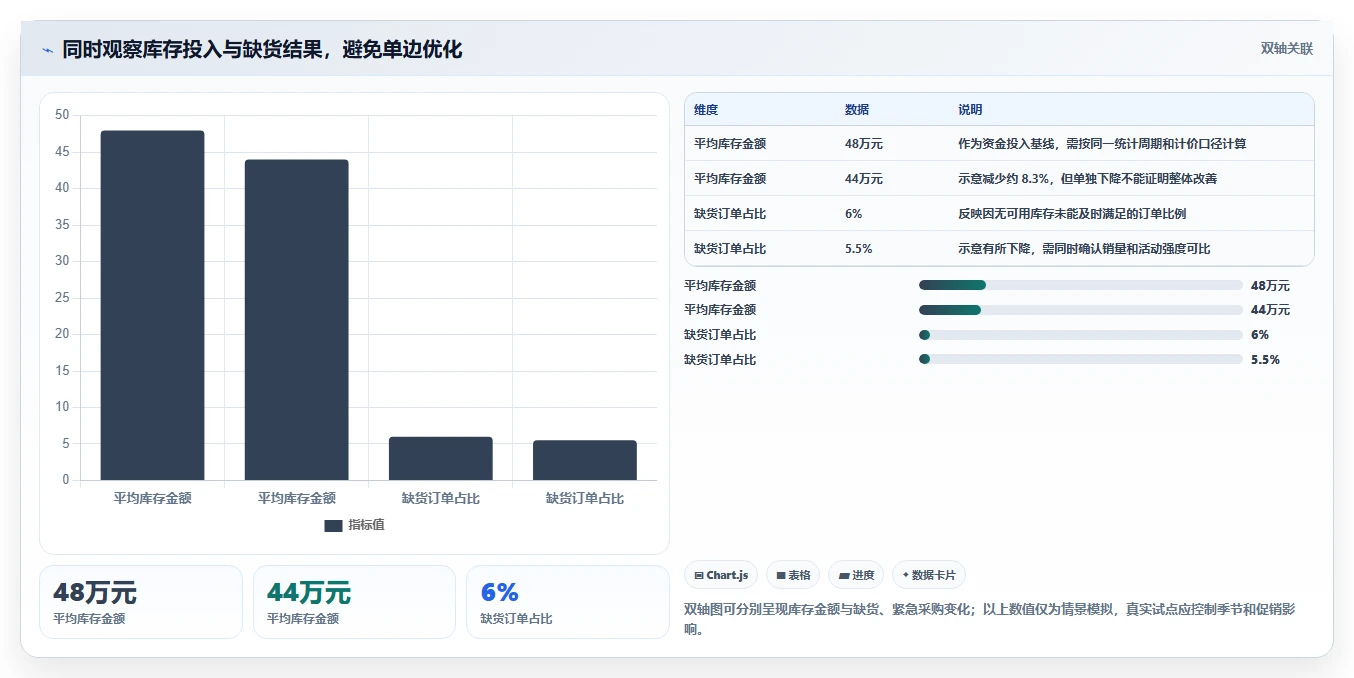Toggle the 指标值 legend label
Screen dimensions: 1354x678
(366, 525)
